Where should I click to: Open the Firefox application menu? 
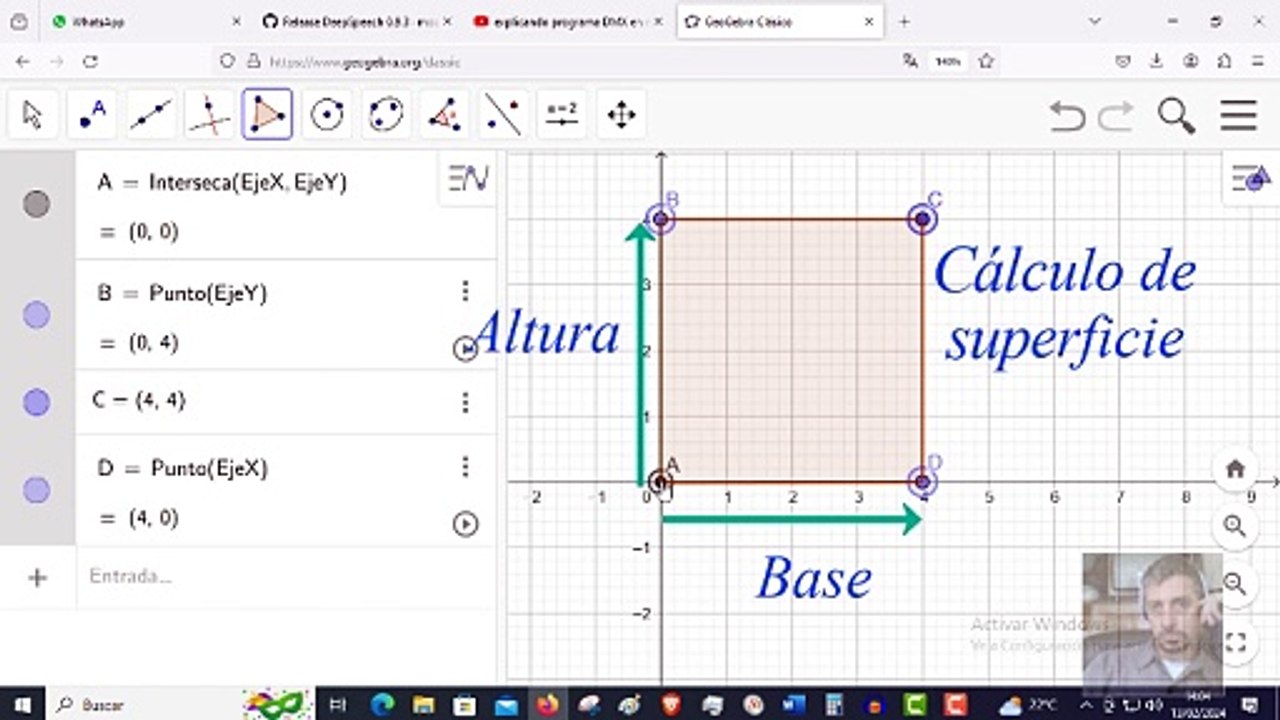[x=1257, y=61]
